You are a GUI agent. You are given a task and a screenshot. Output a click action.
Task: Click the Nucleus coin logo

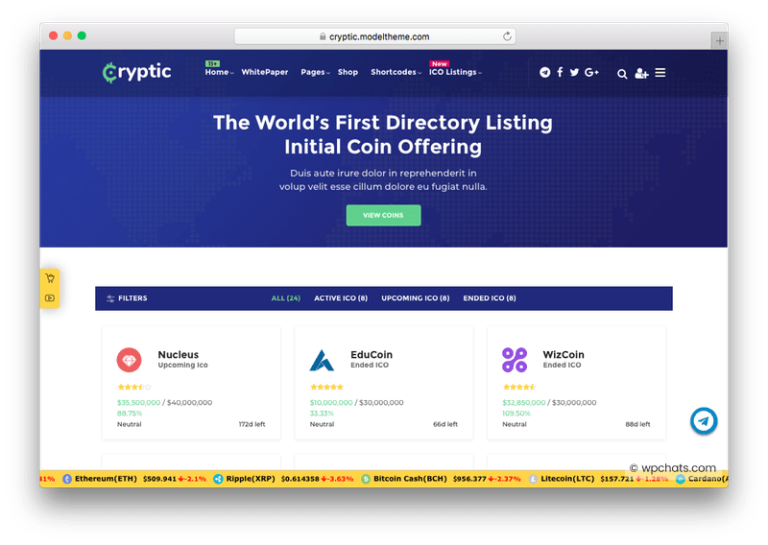click(129, 360)
